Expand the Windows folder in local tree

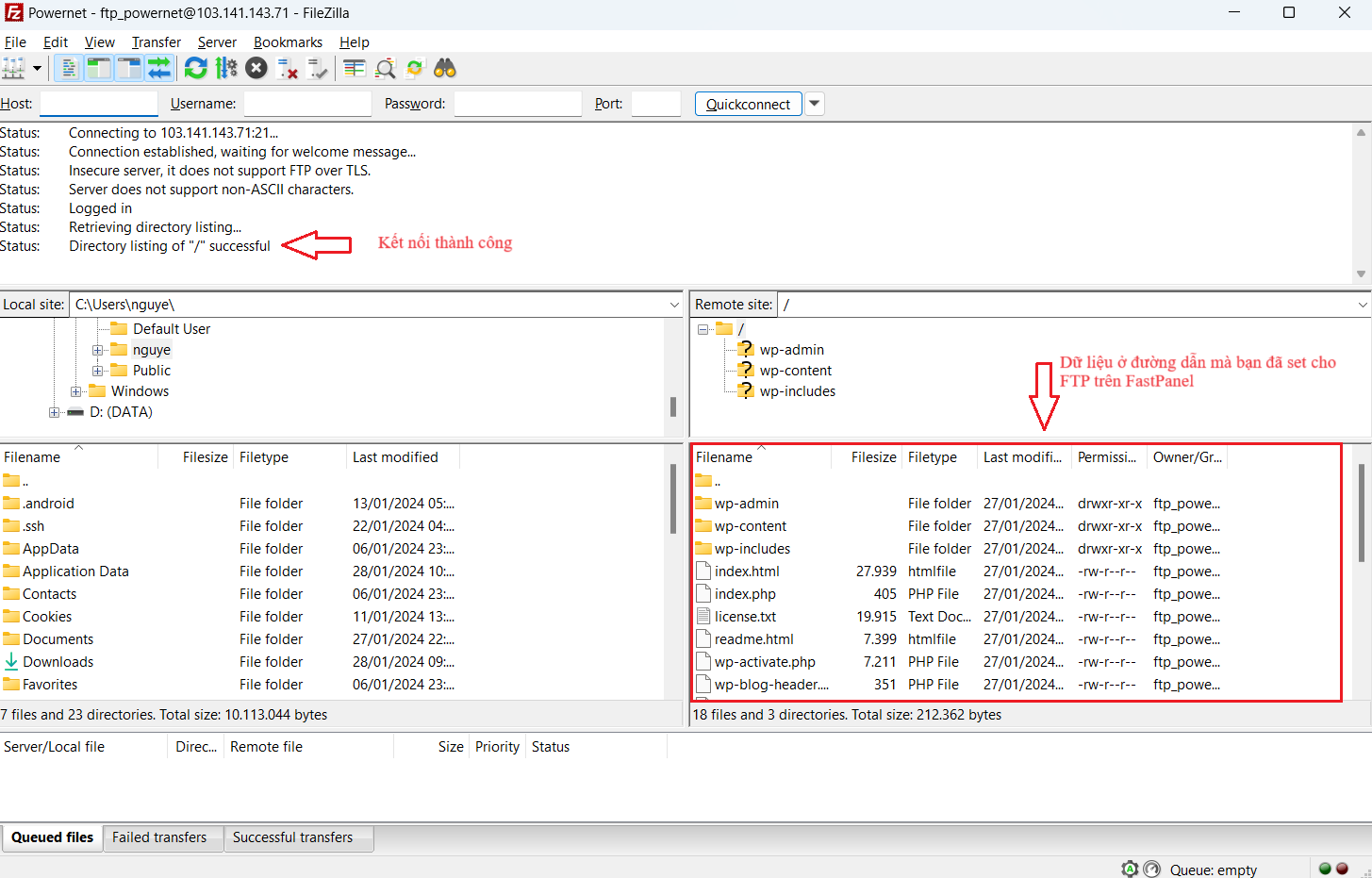click(76, 391)
